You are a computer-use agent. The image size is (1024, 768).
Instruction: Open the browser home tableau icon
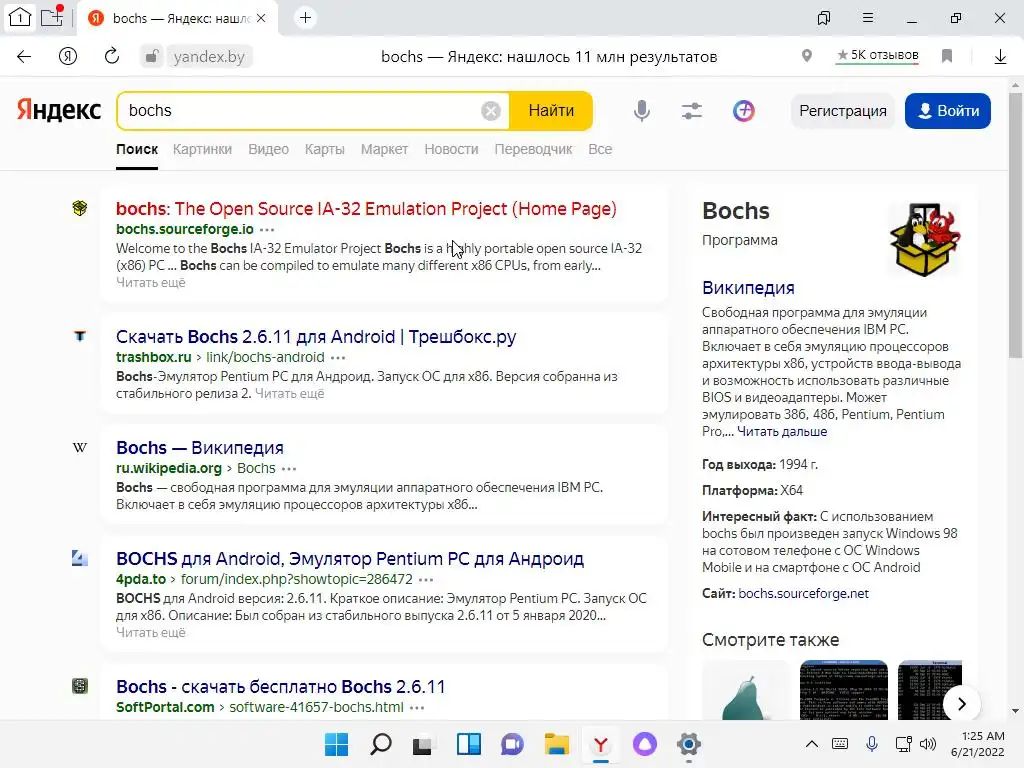[20, 18]
